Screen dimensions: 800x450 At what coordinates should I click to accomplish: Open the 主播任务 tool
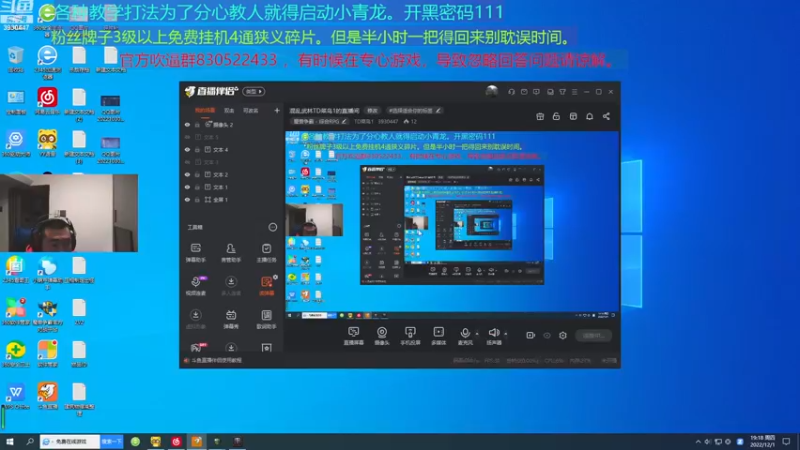[x=266, y=253]
